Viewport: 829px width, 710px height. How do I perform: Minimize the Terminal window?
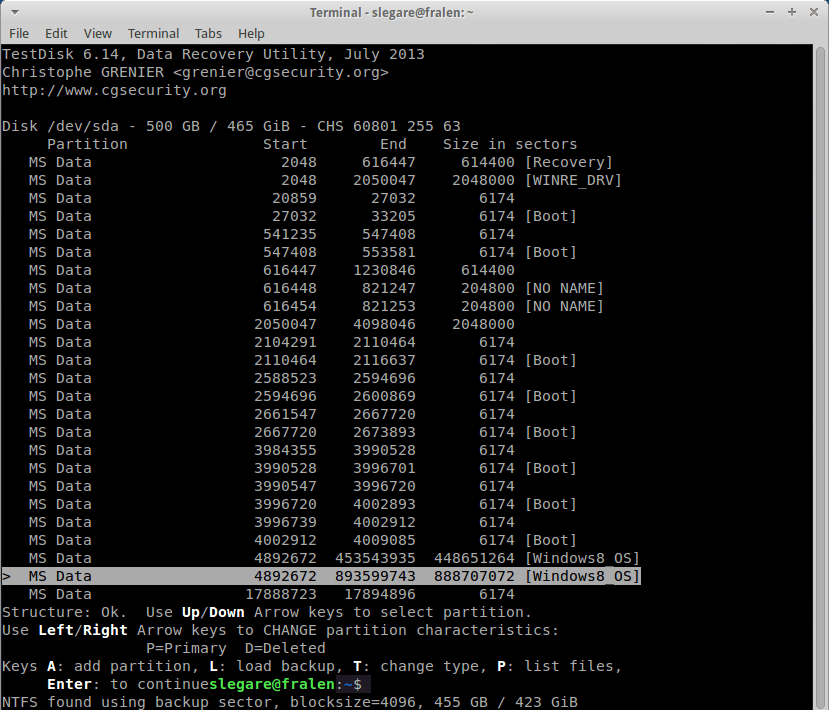(770, 12)
